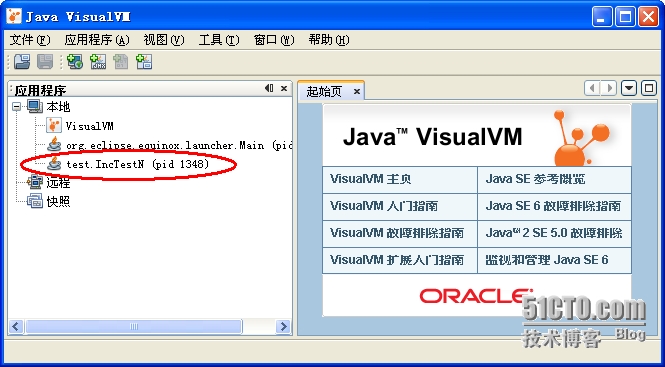Click the horizontal scrollbar thumb in 应用程序 panel
Viewport: 665px width, 367px height.
click(134, 326)
